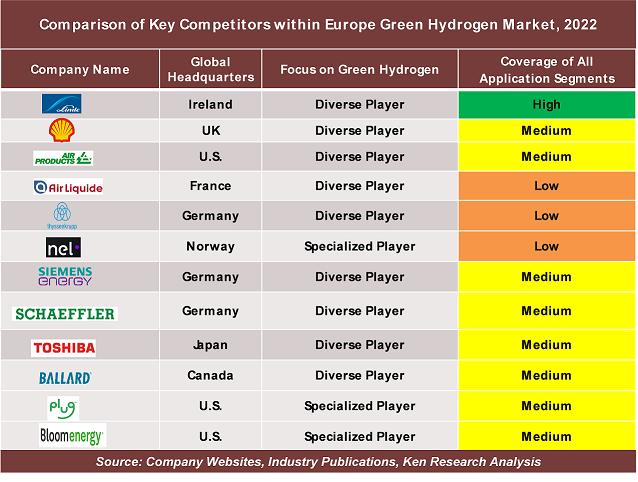Select the 'UK' headquarters cell
The height and width of the screenshot is (482, 638).
[211, 131]
